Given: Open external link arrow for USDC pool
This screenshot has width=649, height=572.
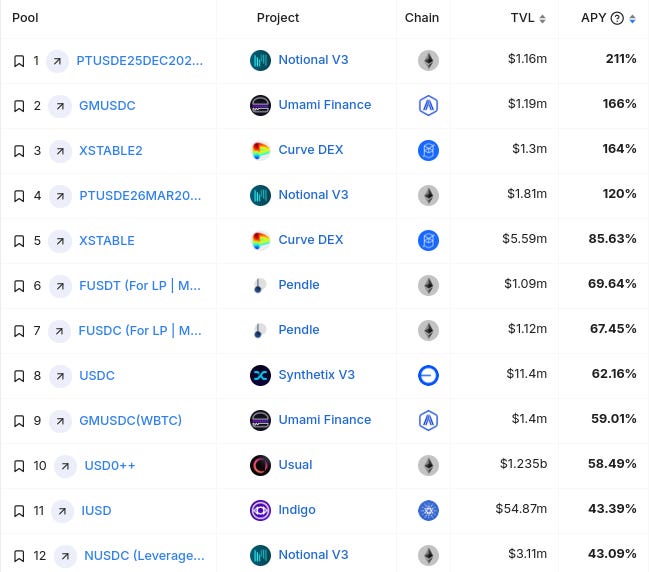Looking at the screenshot, I should tap(60, 376).
